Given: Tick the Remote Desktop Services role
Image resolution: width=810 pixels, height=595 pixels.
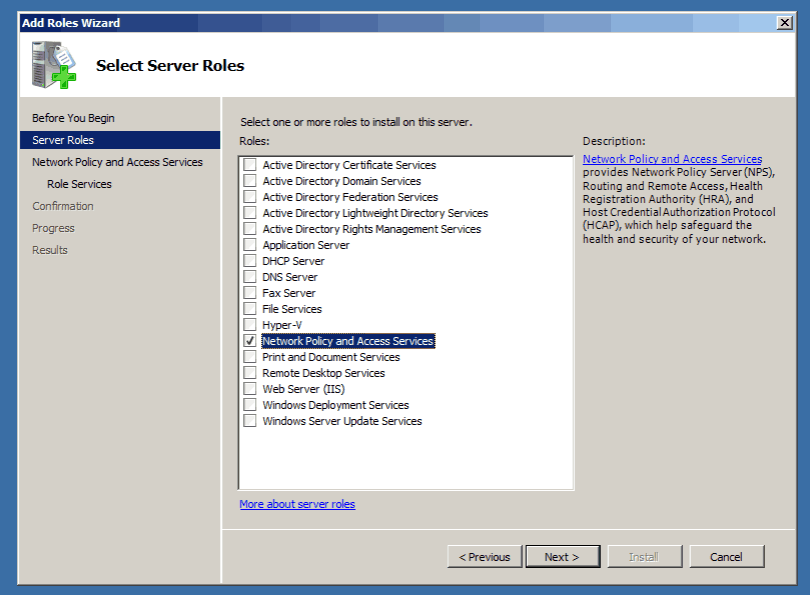Looking at the screenshot, I should click(x=250, y=373).
